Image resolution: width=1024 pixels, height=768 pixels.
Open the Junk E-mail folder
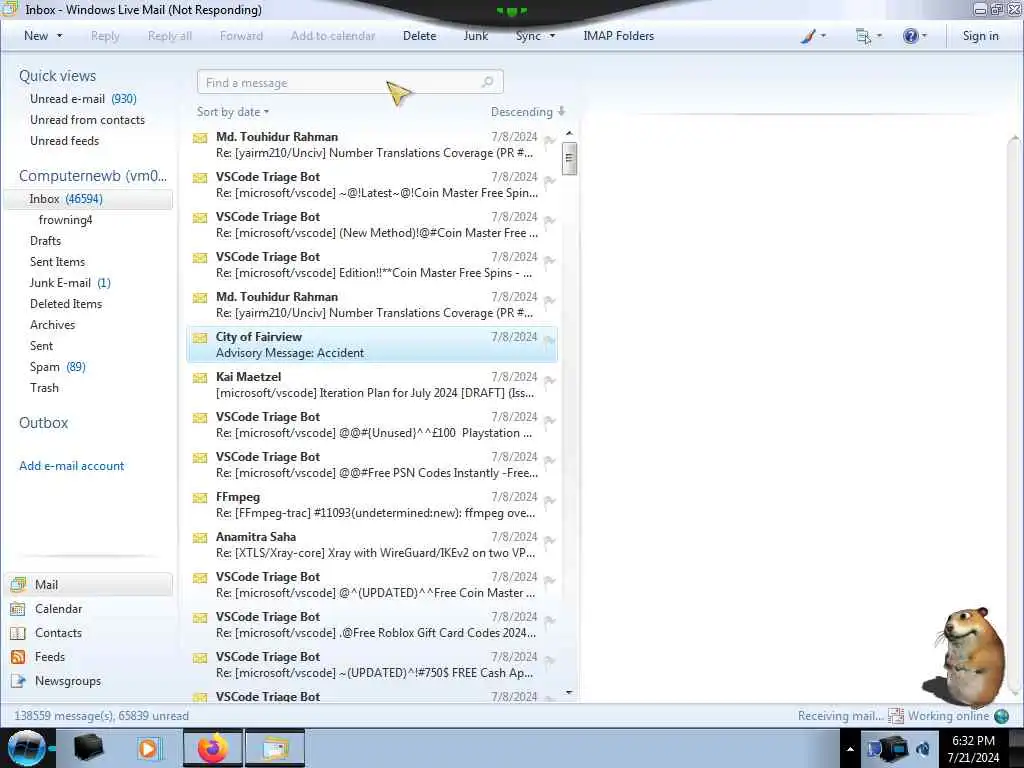tap(70, 282)
